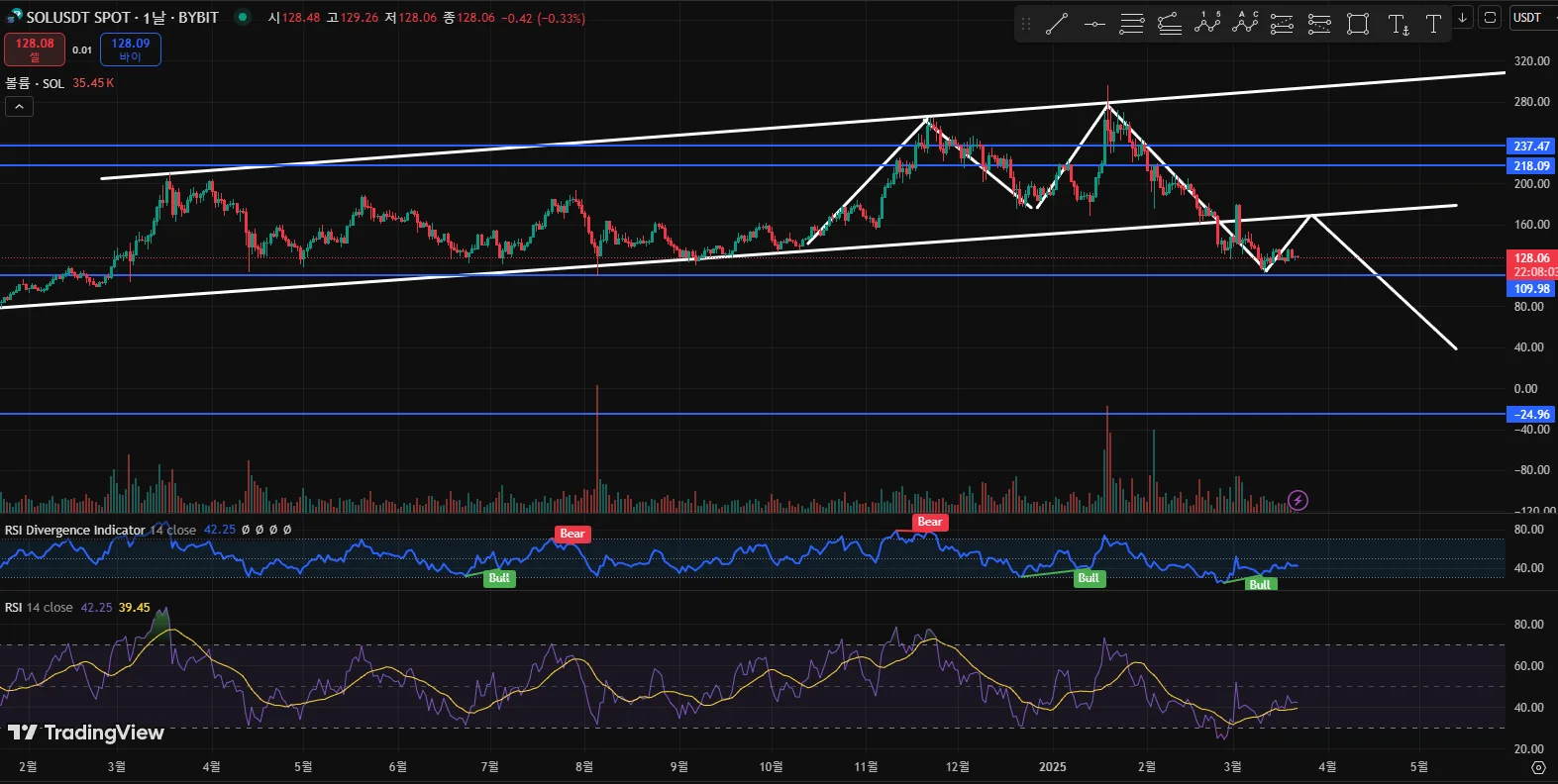Click the Bull label under the March RSI low

click(x=1259, y=584)
